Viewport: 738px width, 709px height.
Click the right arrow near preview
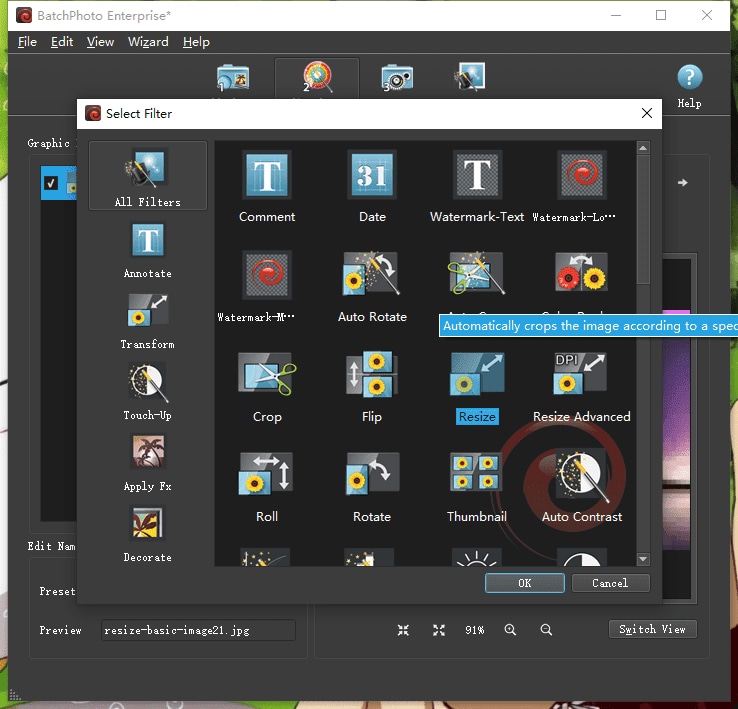tap(682, 183)
